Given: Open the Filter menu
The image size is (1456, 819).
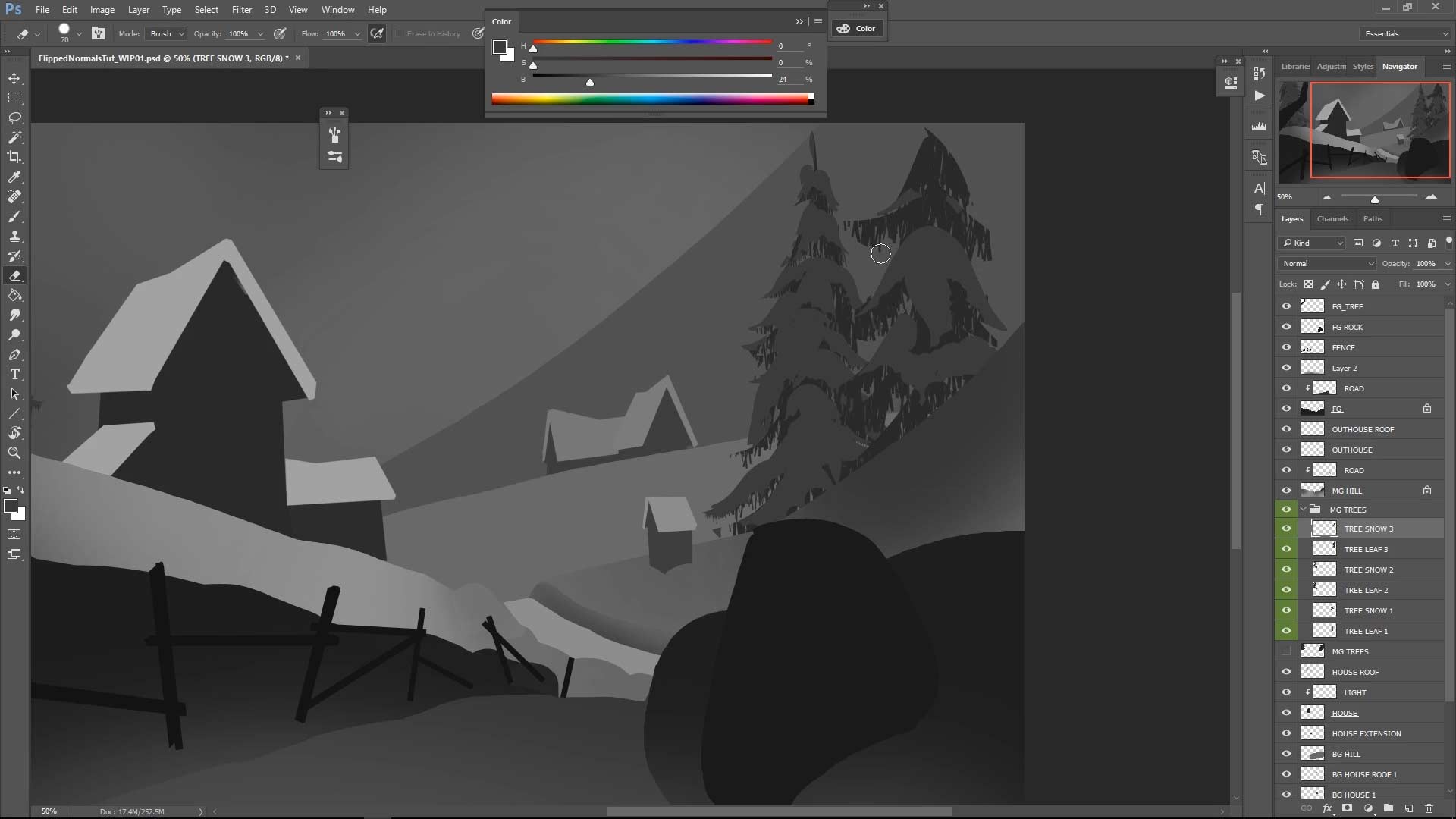Looking at the screenshot, I should tap(241, 9).
